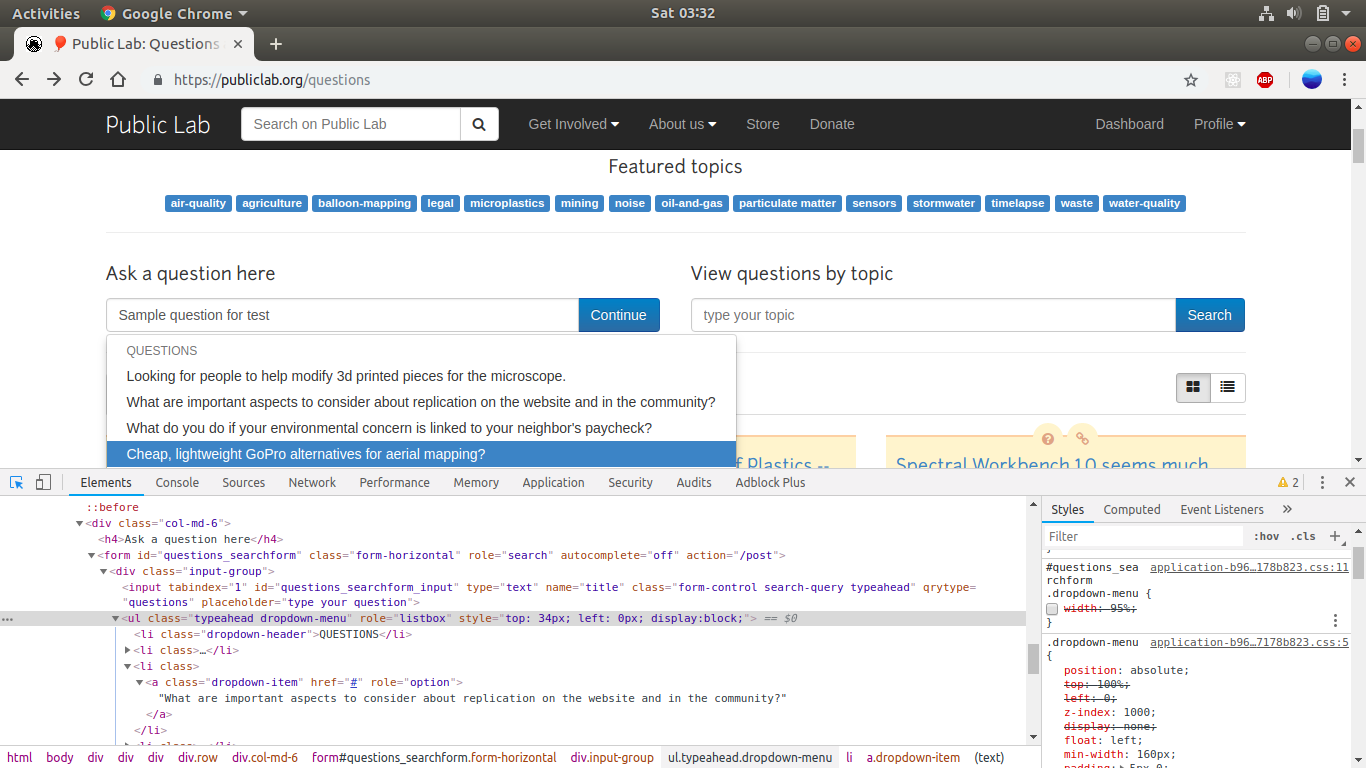Toggle the device toolbar emulation icon
The width and height of the screenshot is (1366, 768).
pos(43,482)
